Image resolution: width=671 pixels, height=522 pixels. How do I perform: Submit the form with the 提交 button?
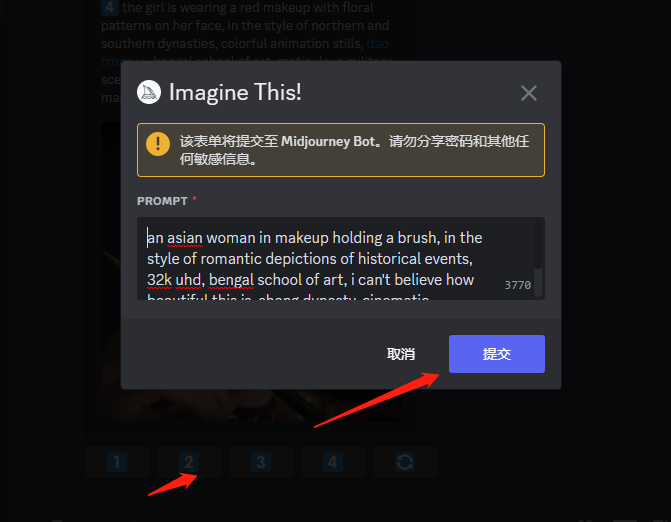(496, 354)
